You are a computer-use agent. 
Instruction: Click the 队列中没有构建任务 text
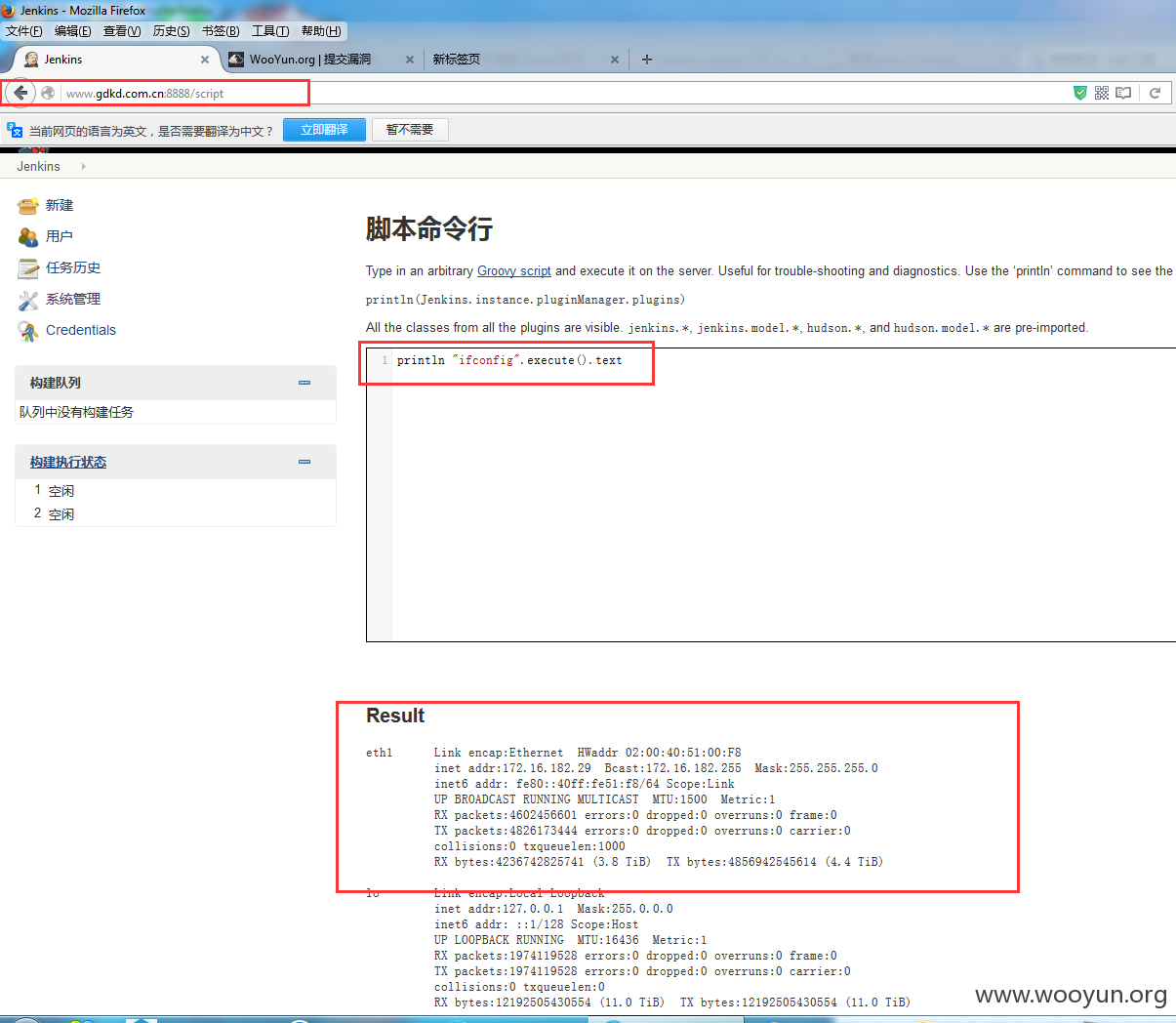pos(77,412)
